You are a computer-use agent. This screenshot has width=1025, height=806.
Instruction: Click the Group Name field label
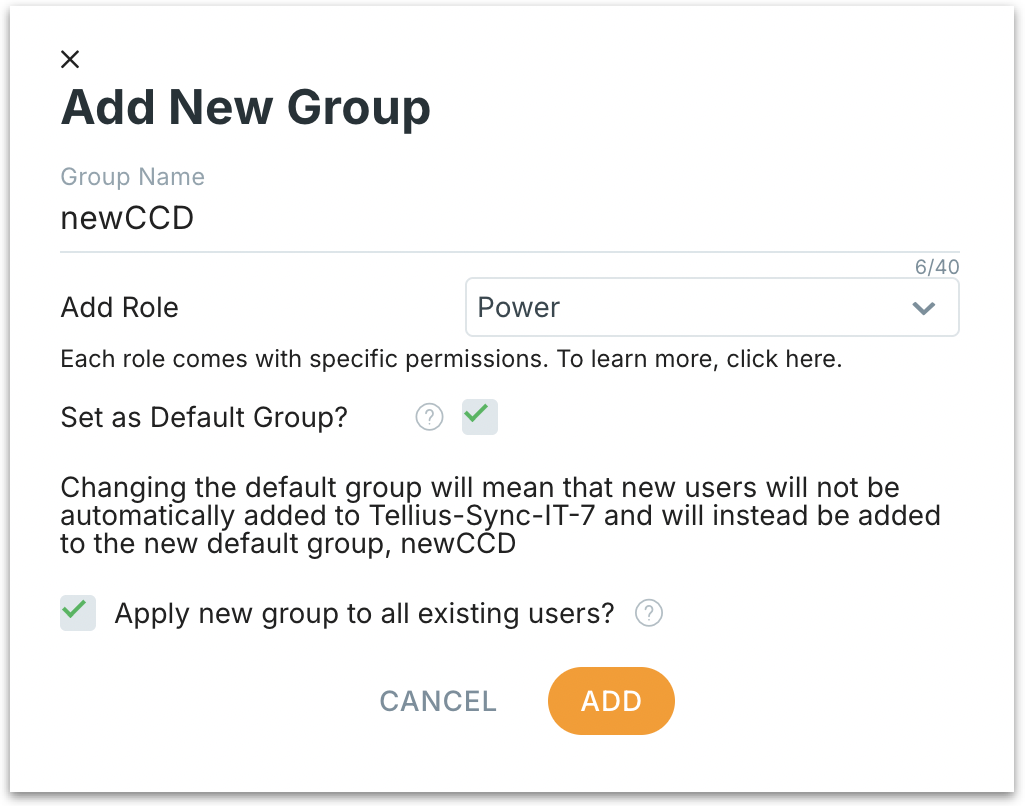coord(133,177)
